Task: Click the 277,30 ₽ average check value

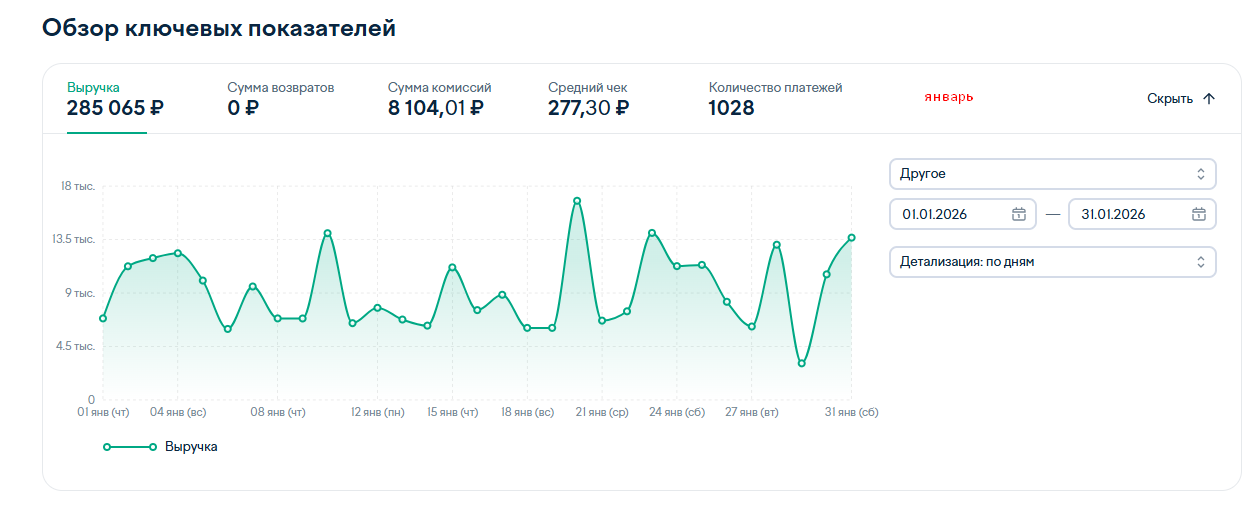Action: pyautogui.click(x=589, y=108)
